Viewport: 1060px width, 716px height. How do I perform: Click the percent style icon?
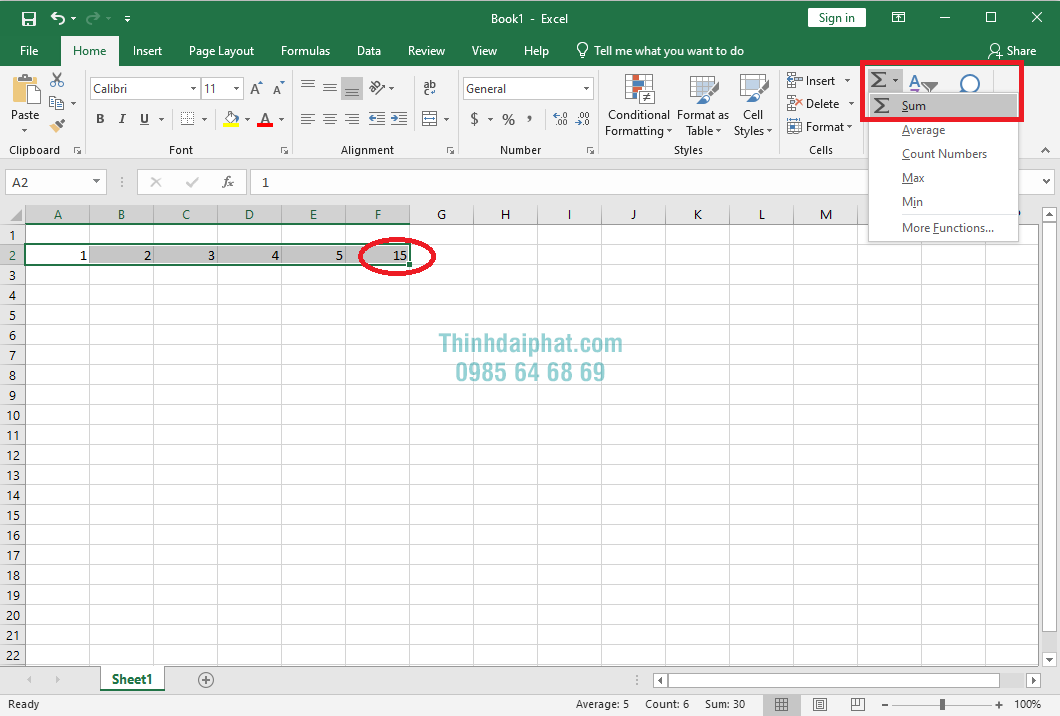pos(508,119)
